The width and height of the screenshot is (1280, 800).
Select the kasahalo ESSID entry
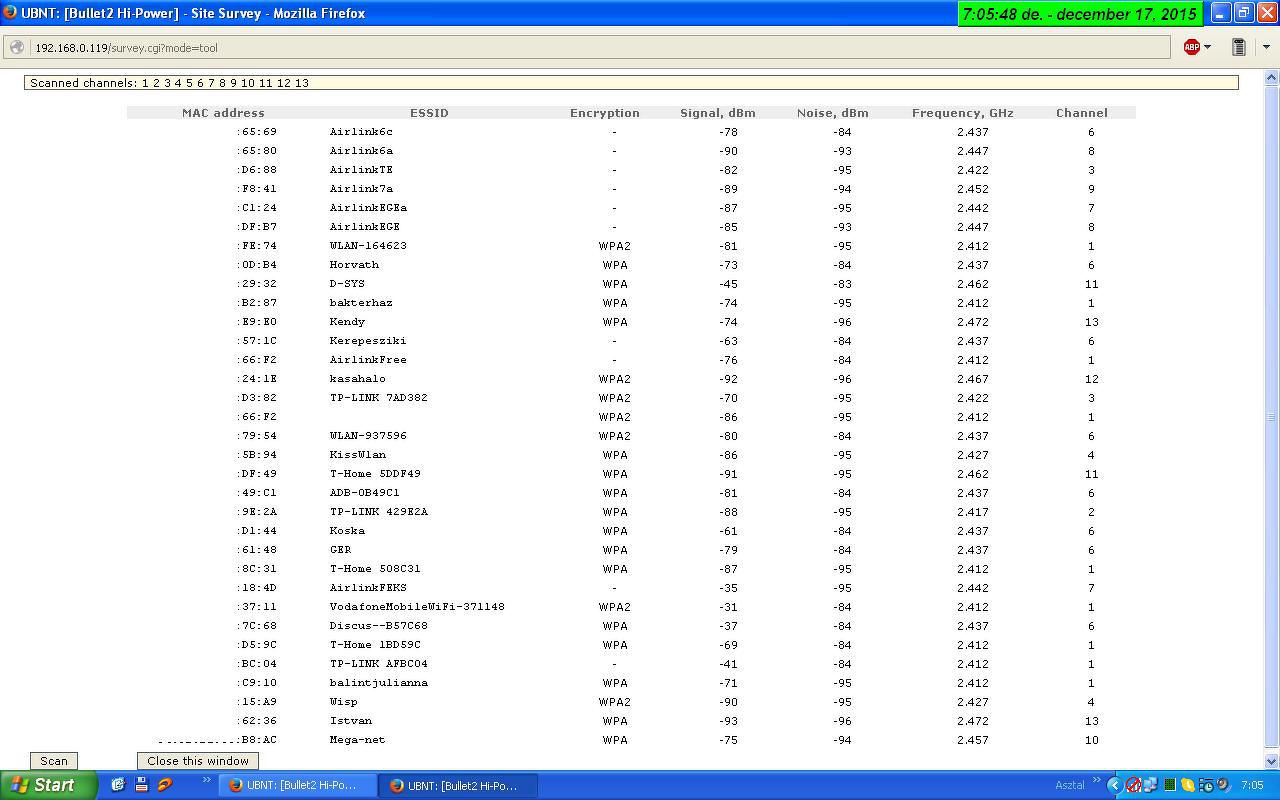tap(357, 379)
